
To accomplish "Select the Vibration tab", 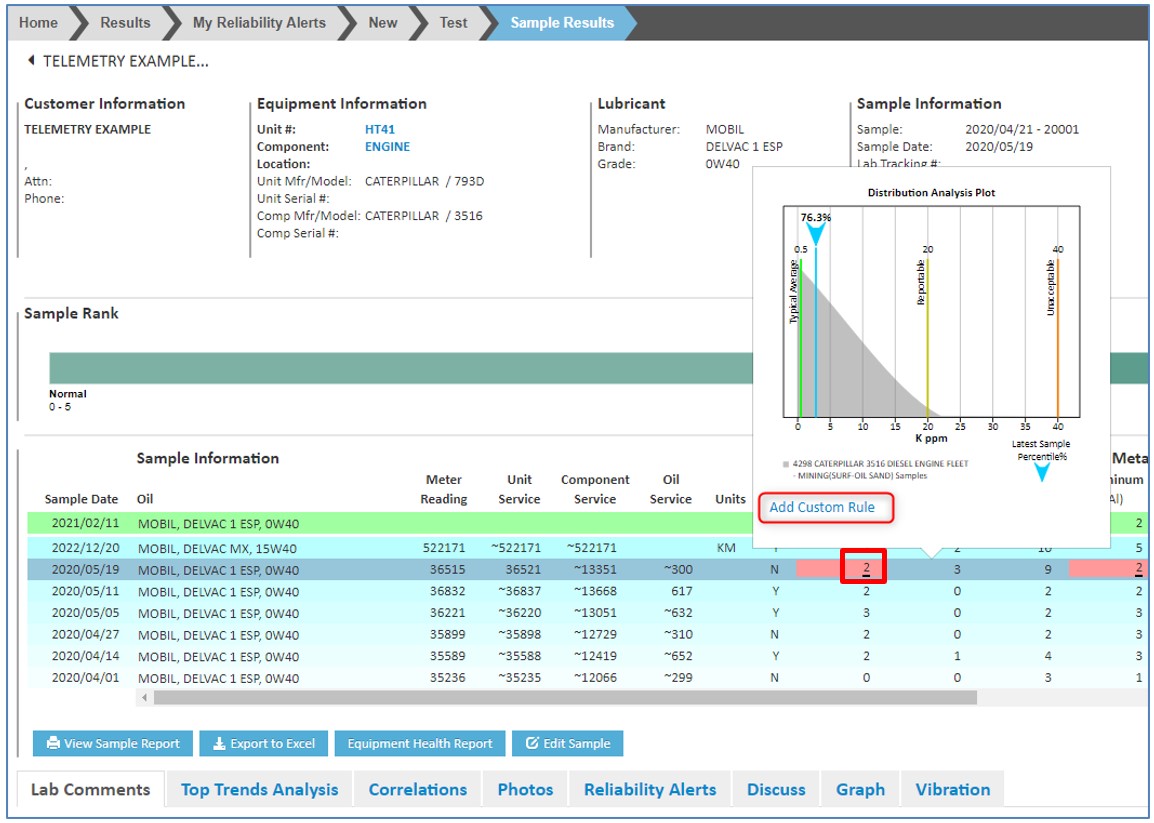I will click(x=952, y=789).
